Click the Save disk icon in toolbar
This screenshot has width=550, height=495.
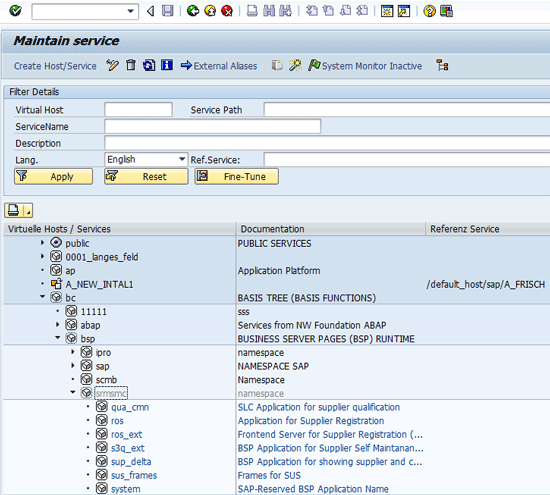click(168, 11)
